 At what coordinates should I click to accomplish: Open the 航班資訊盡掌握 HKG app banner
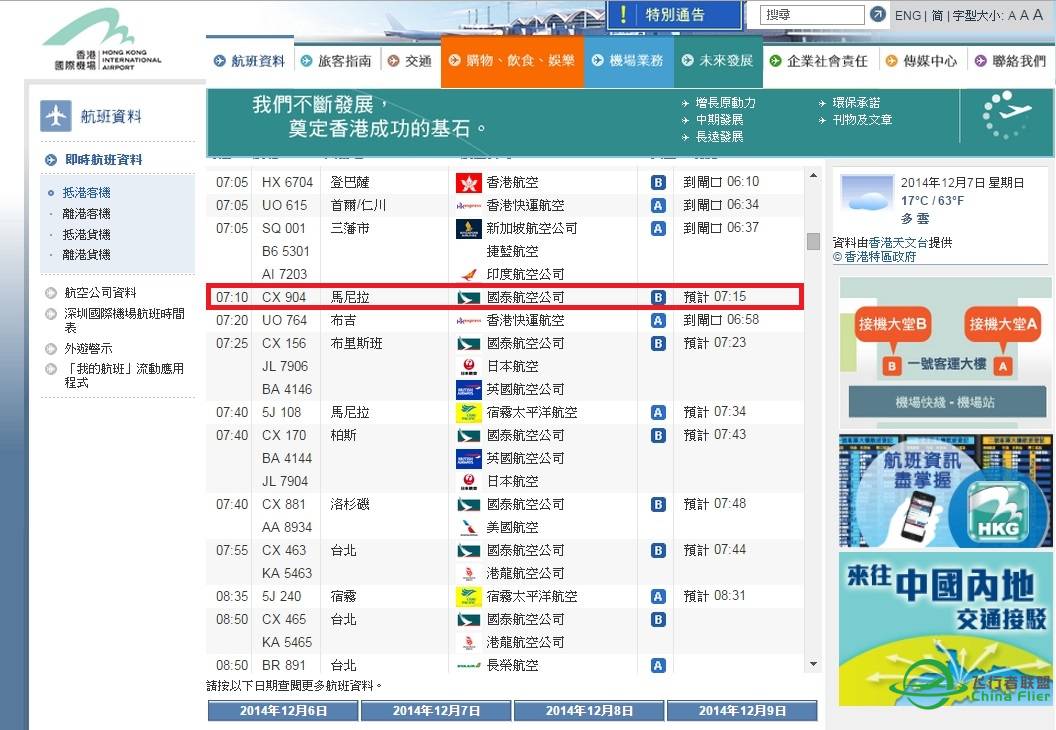coord(945,491)
